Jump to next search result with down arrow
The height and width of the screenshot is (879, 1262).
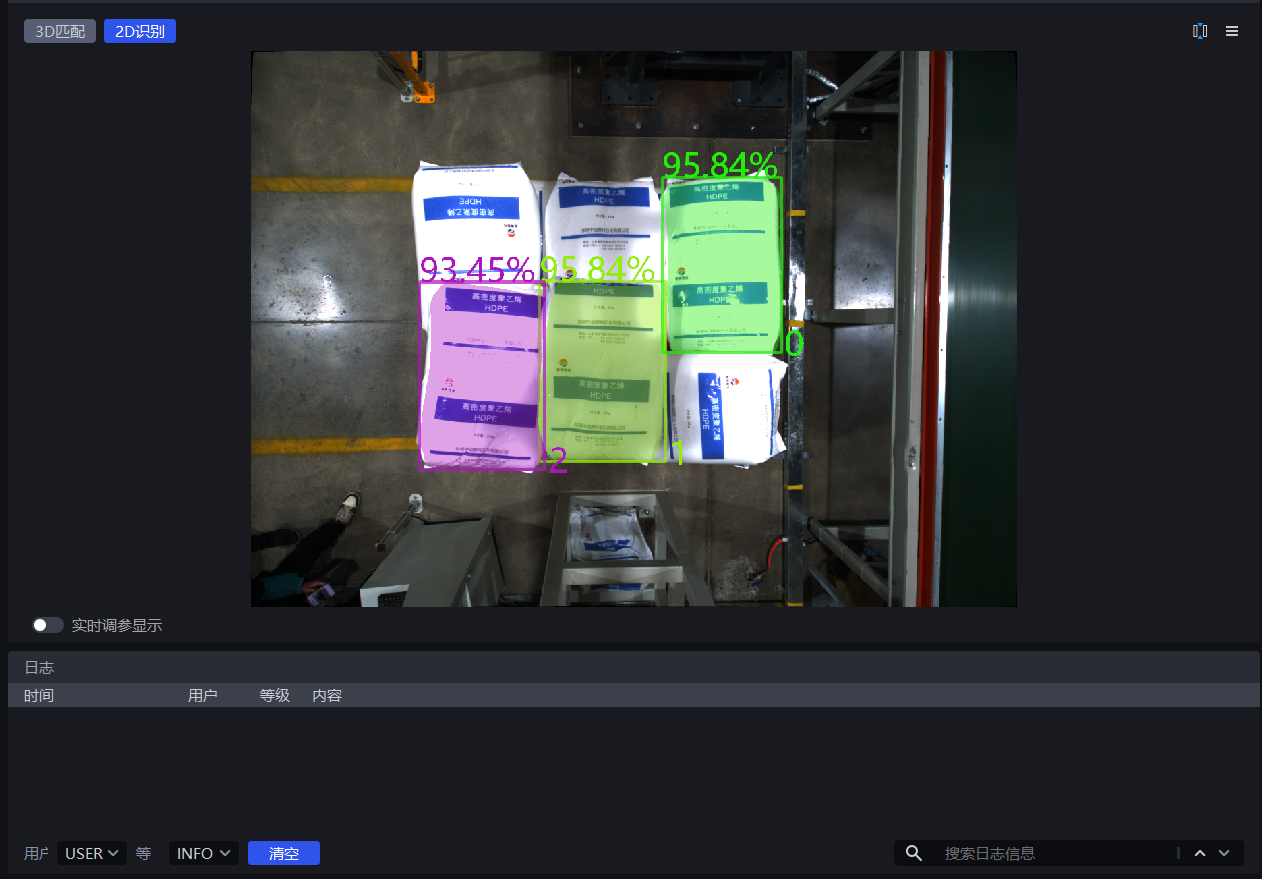1224,853
